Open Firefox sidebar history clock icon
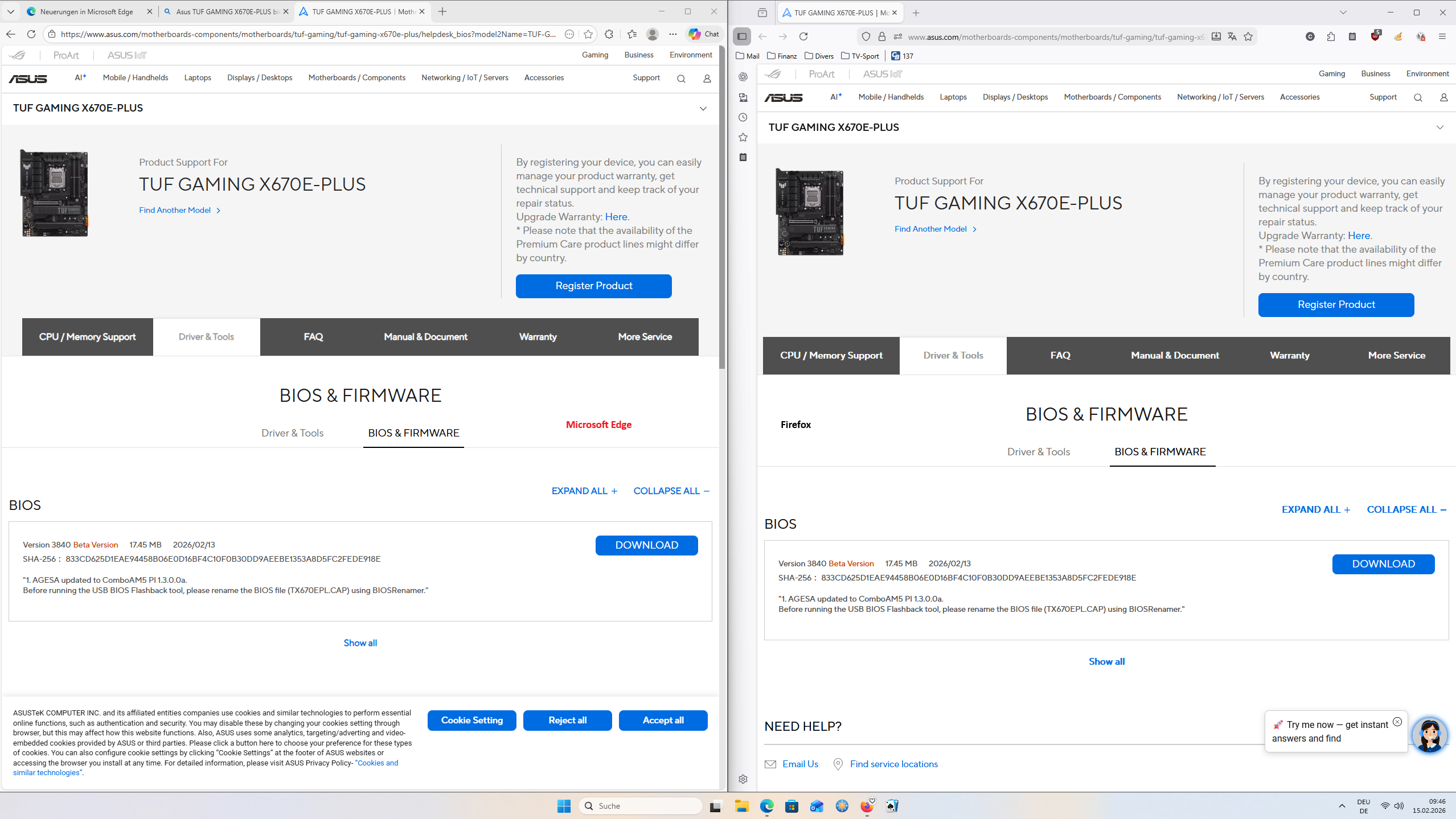 point(743,117)
